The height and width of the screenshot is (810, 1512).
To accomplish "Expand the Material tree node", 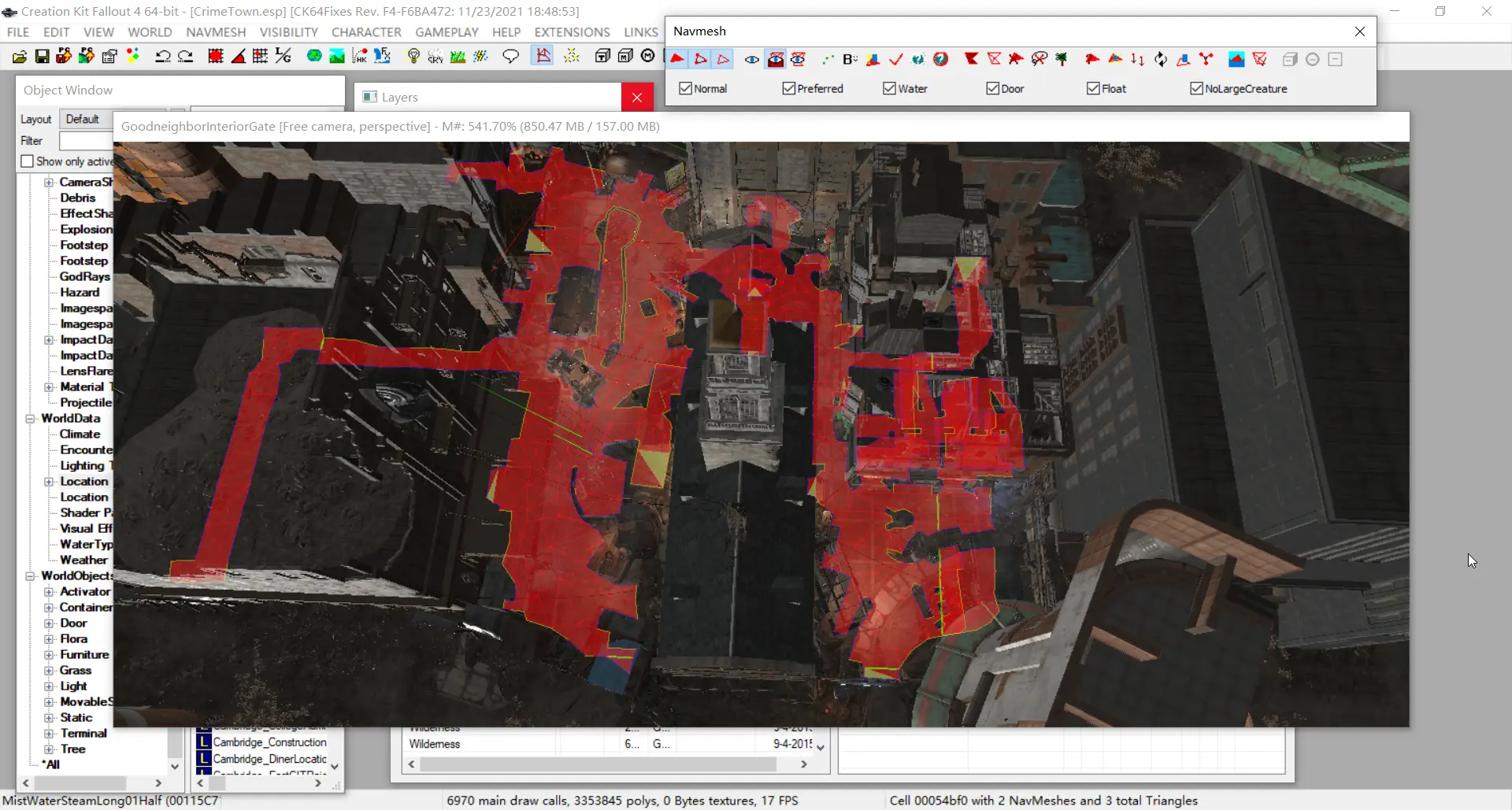I will pyautogui.click(x=49, y=387).
